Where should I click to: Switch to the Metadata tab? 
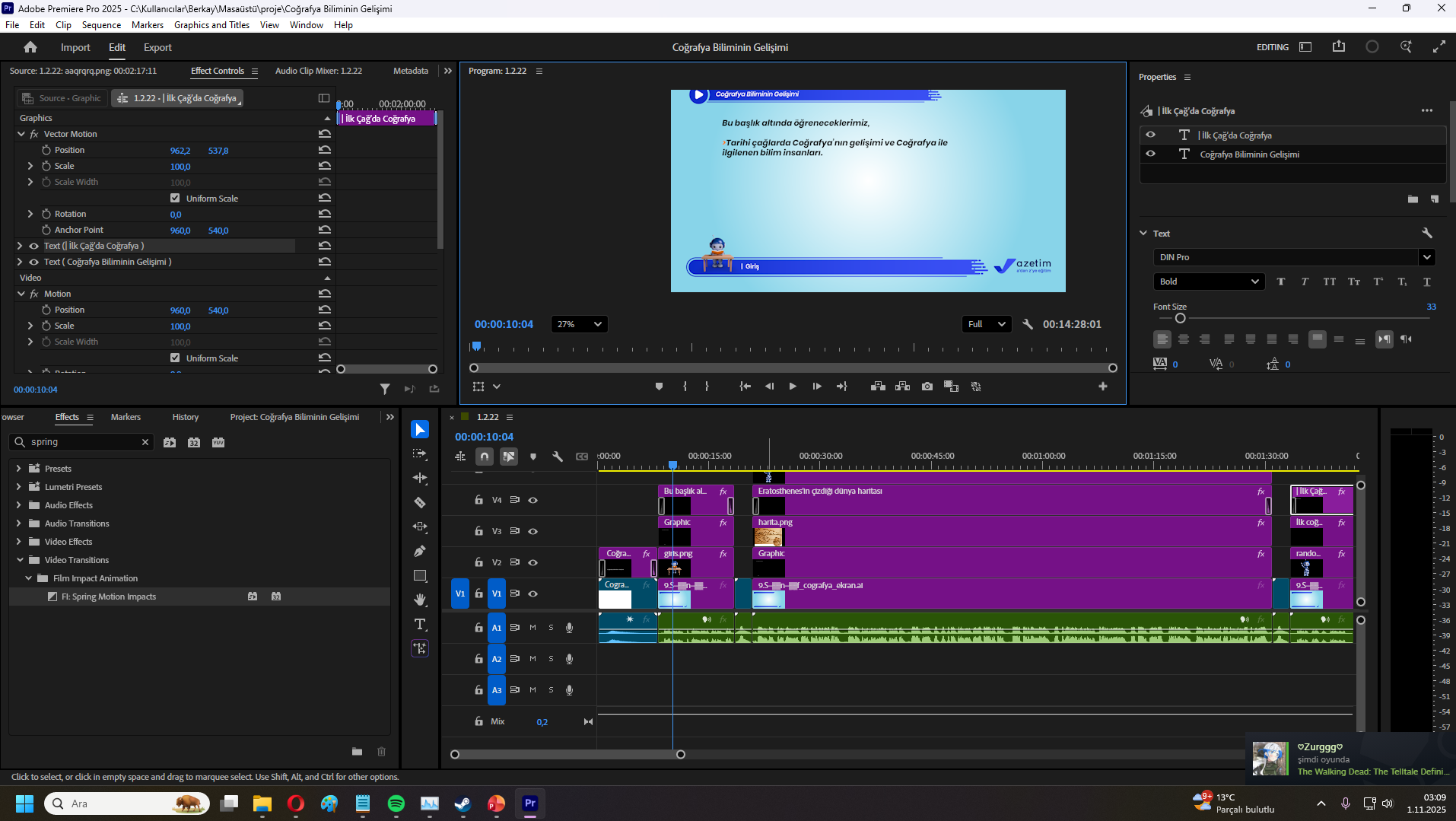[410, 71]
